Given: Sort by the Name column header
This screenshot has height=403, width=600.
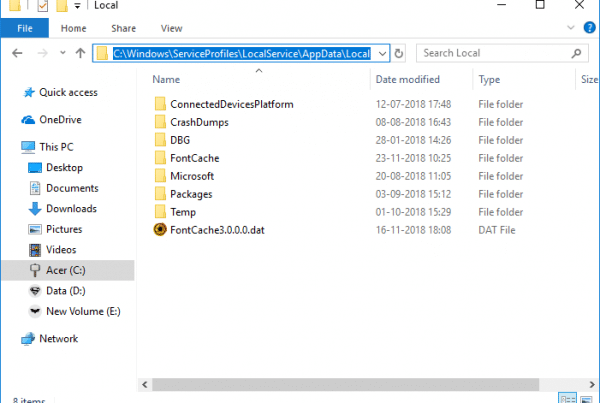Looking at the screenshot, I should [166, 79].
